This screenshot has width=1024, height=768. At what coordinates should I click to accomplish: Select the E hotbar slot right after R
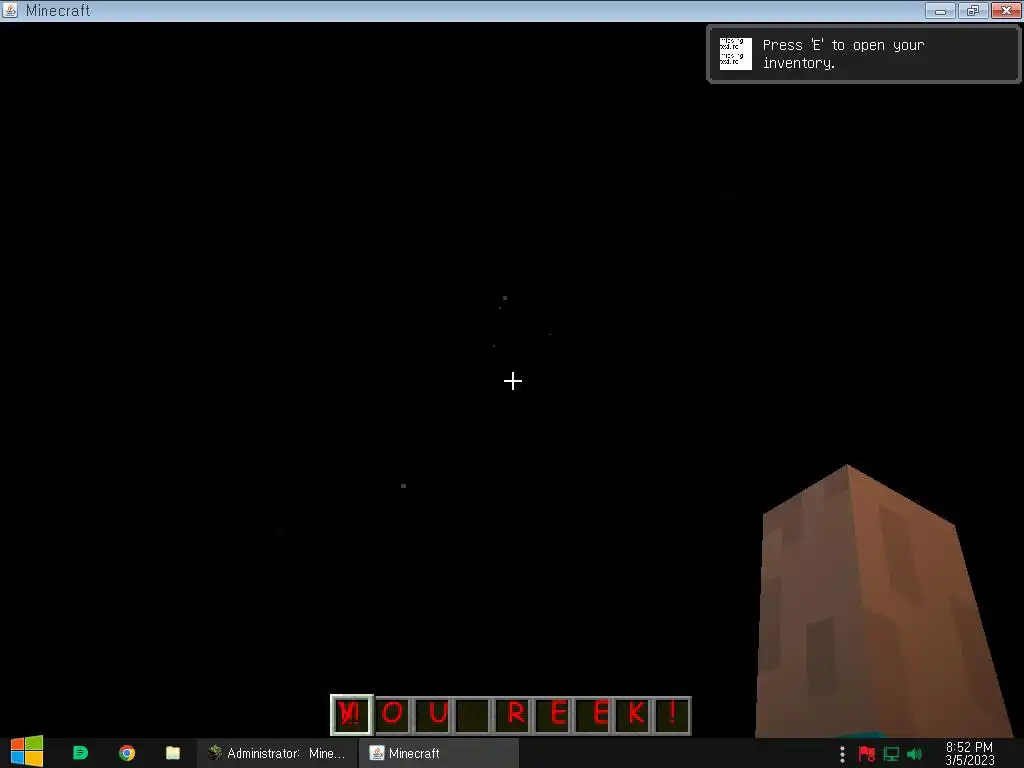(x=553, y=714)
